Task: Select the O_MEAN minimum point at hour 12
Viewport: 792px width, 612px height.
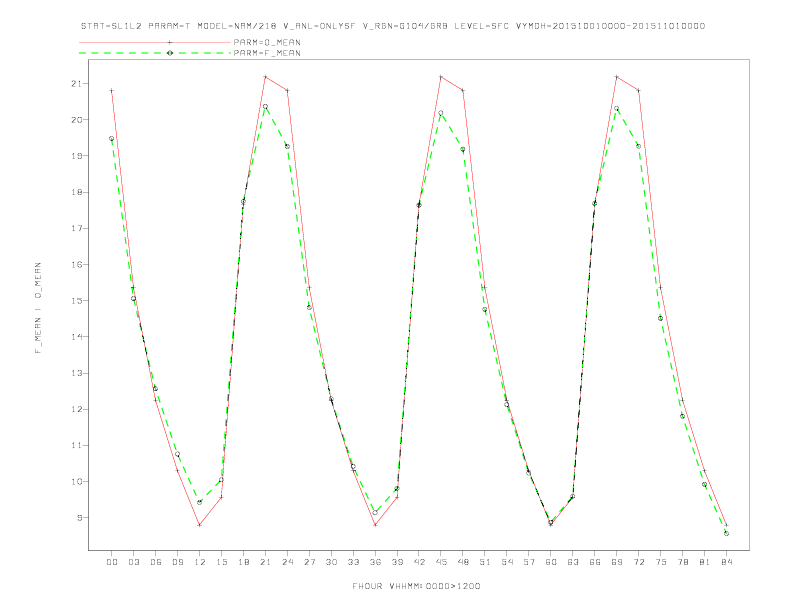Action: 200,525
